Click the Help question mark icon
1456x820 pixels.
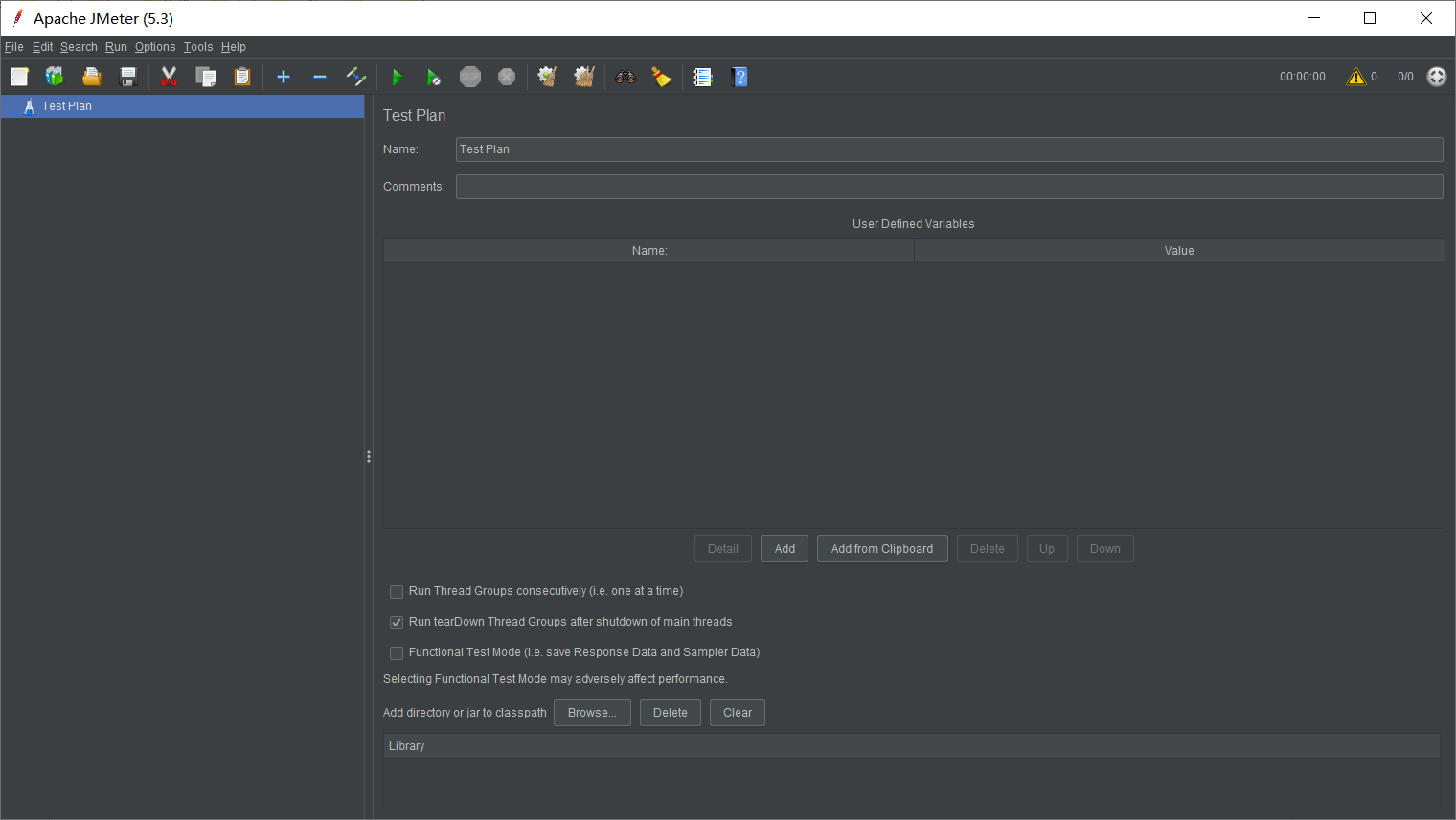pyautogui.click(x=739, y=77)
